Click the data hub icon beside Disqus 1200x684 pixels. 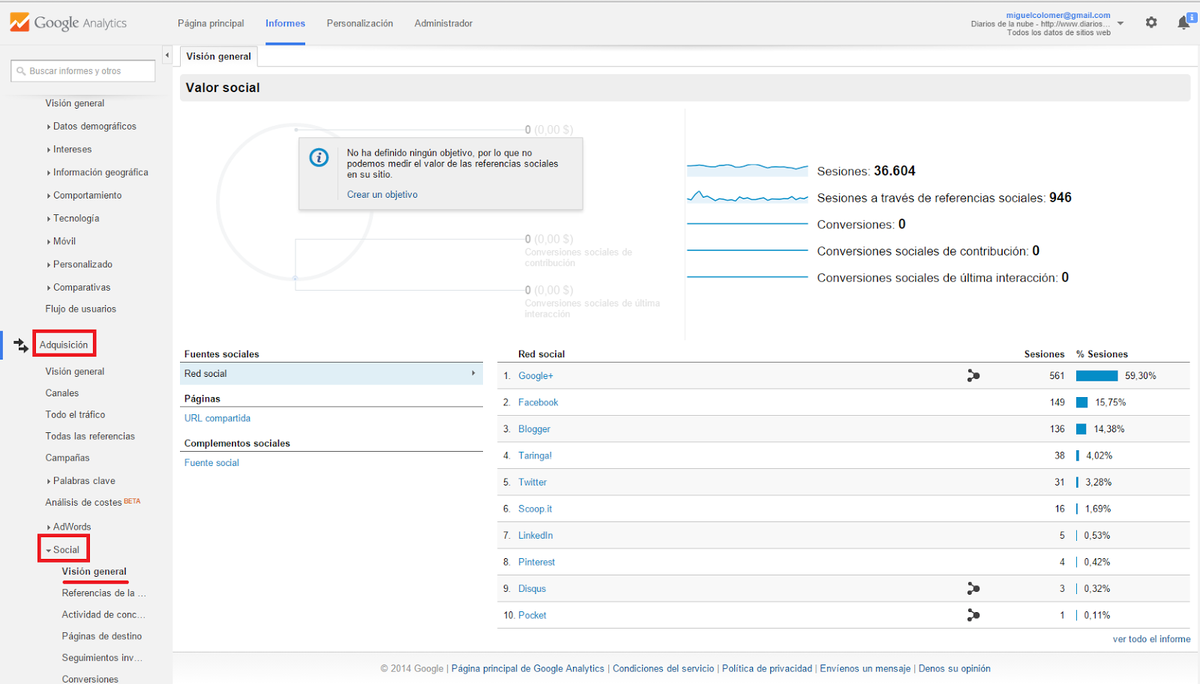click(973, 589)
